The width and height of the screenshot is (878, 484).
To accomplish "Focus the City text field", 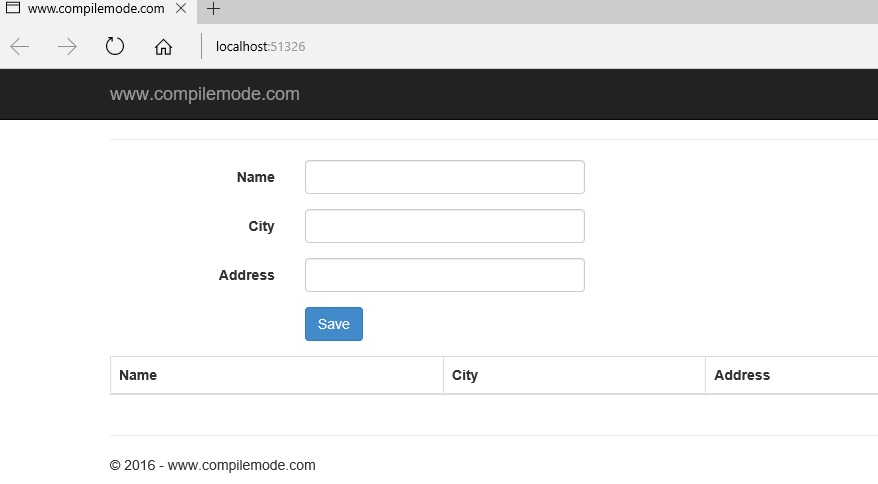I will (444, 226).
